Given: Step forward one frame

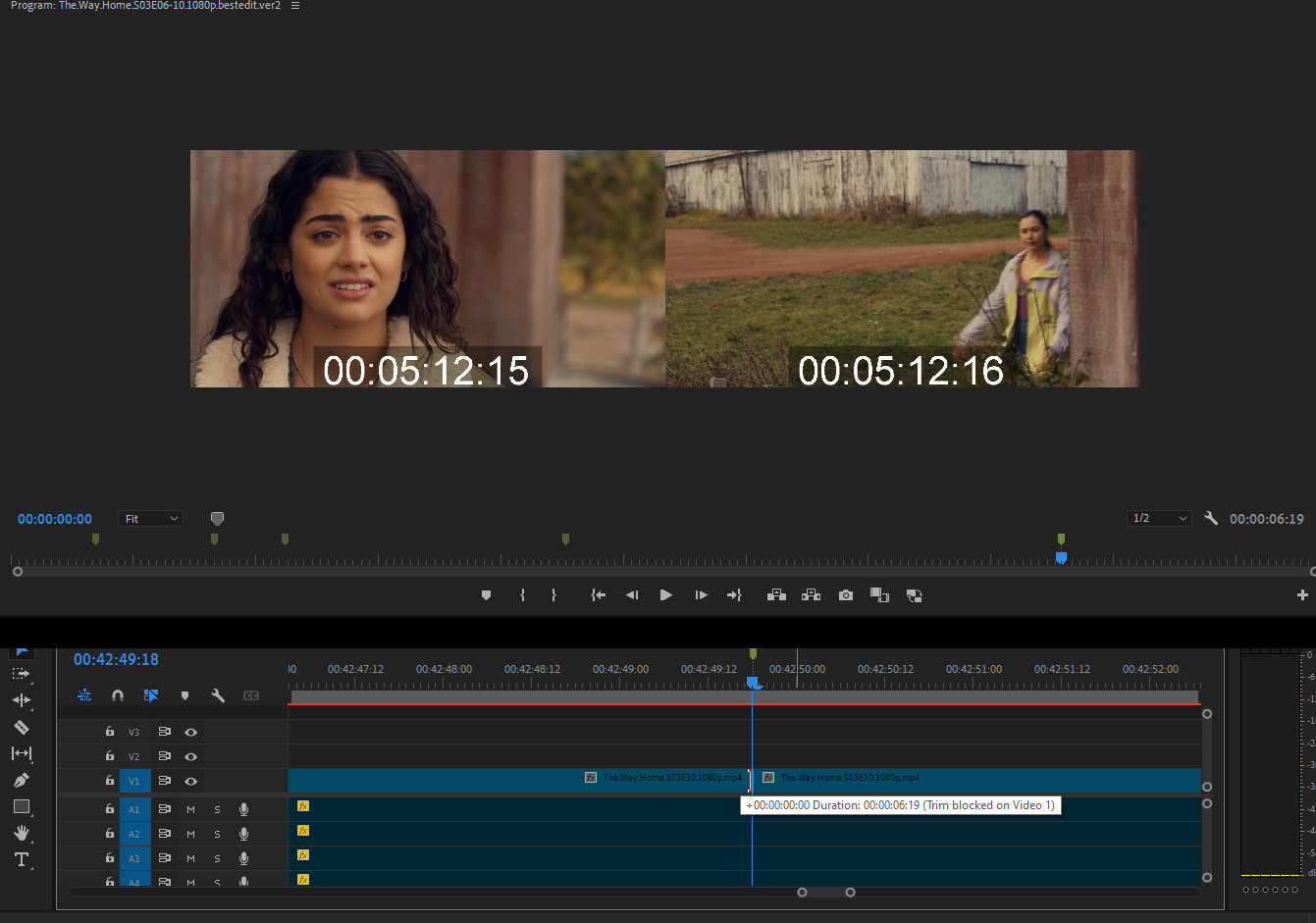Looking at the screenshot, I should pos(701,595).
